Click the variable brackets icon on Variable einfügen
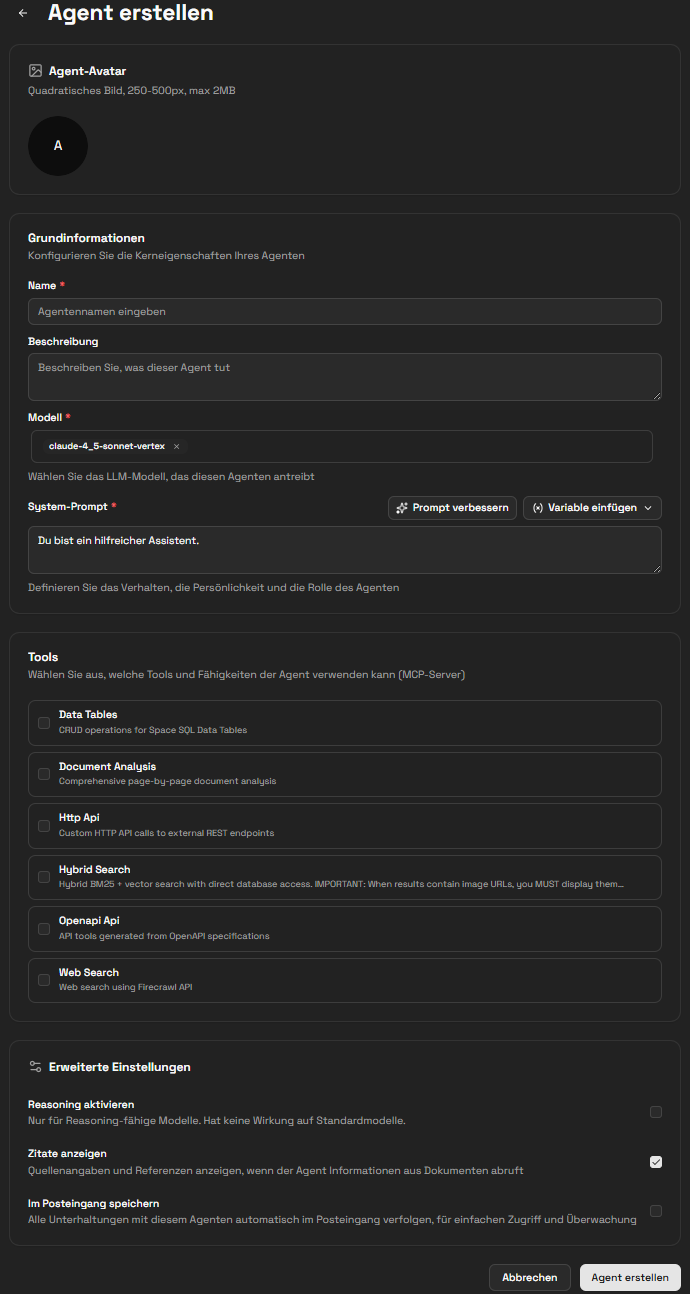Viewport: 690px width, 1294px height. 538,507
